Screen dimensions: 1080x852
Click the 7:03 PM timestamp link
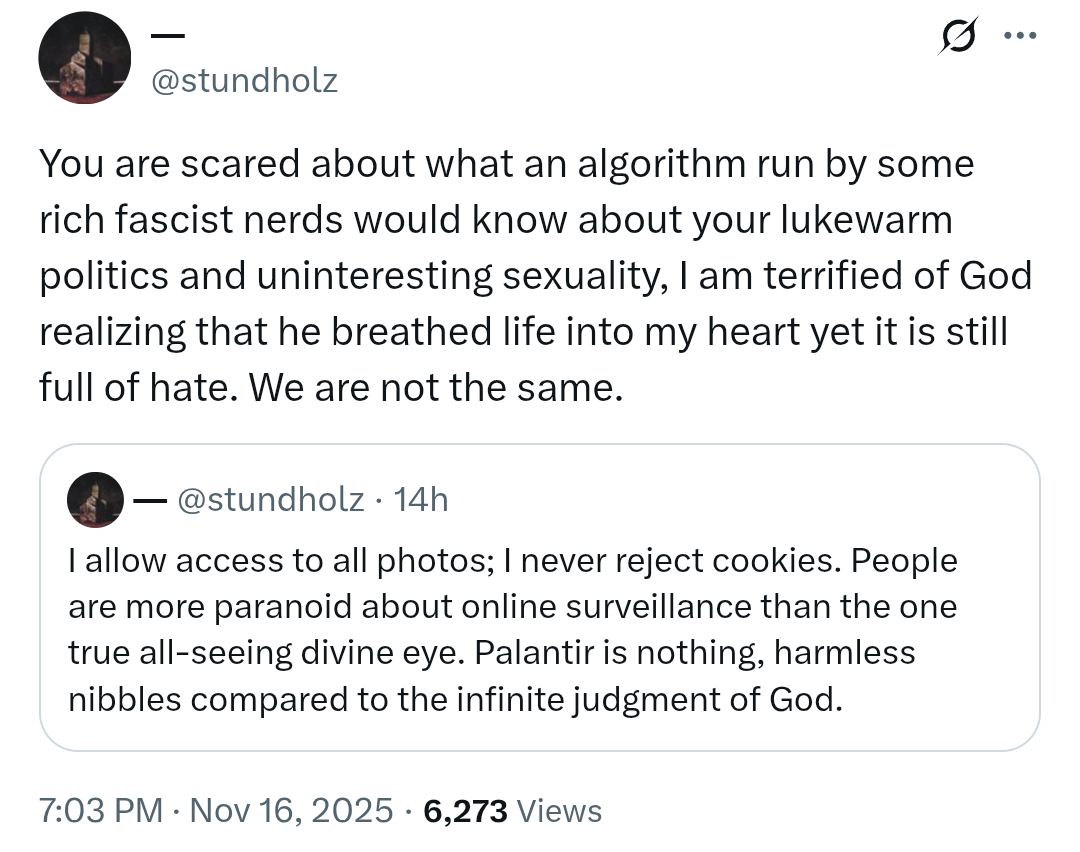click(x=101, y=810)
